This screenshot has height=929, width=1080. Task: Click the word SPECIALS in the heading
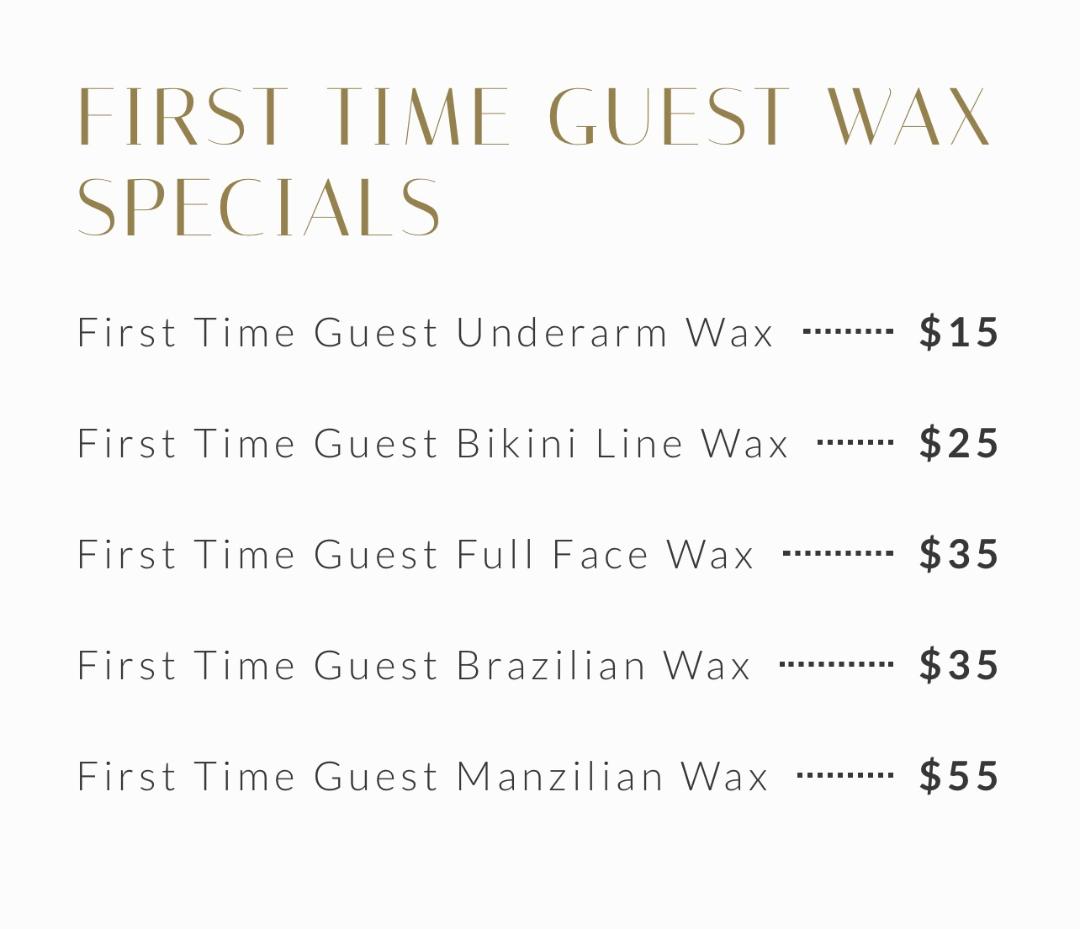pos(258,207)
